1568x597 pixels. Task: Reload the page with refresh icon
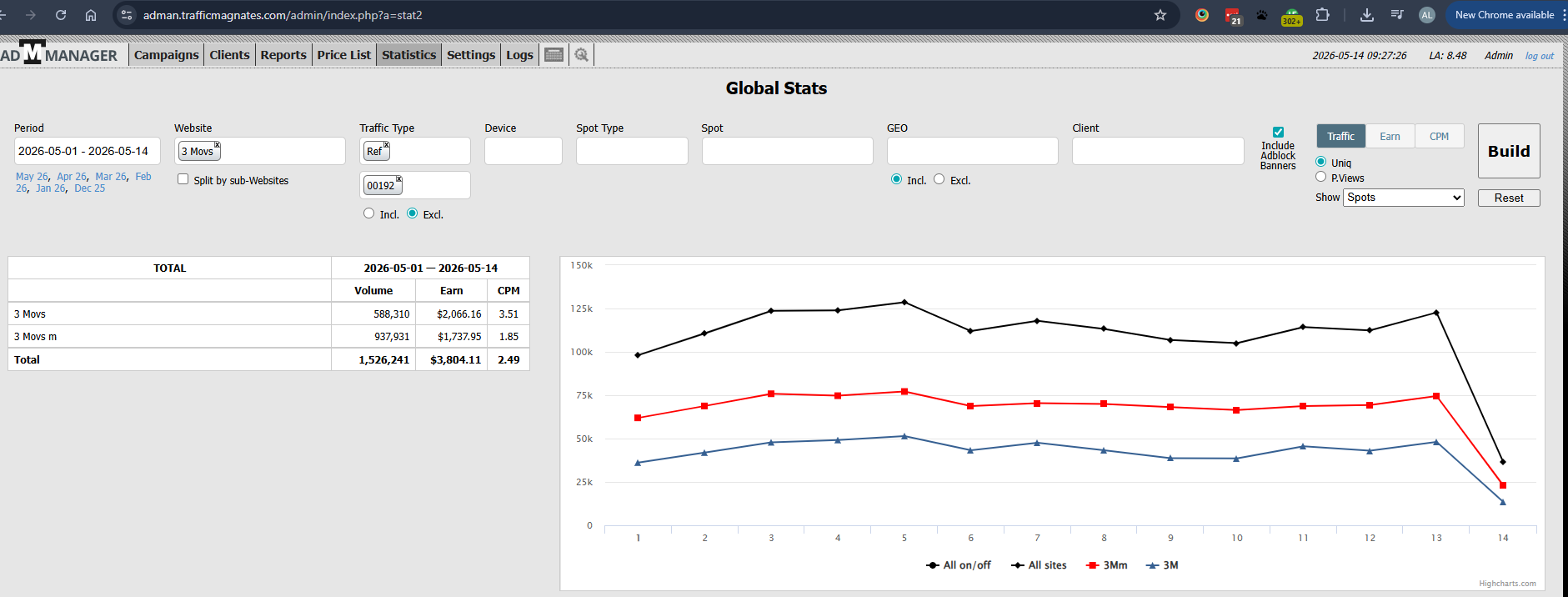61,15
